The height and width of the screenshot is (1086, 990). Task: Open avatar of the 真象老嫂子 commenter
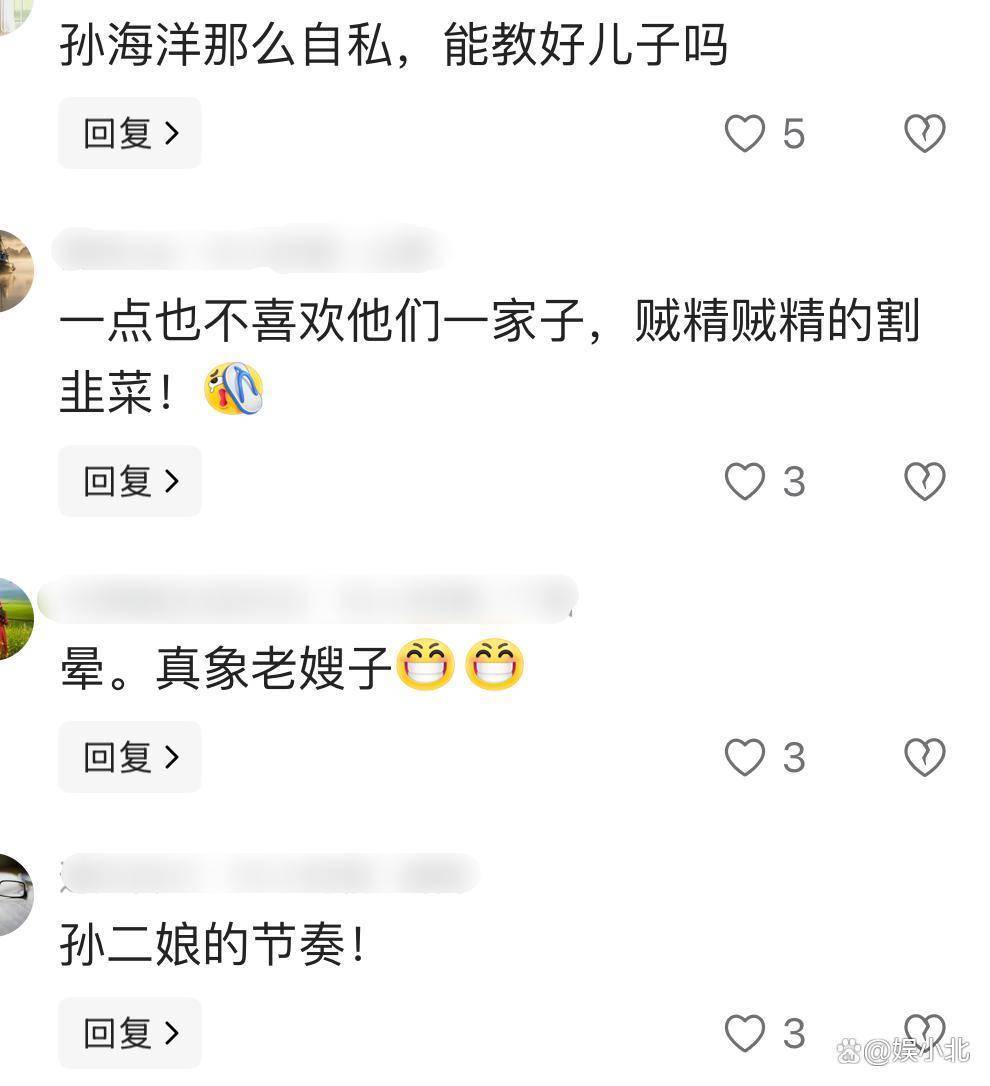pyautogui.click(x=15, y=618)
